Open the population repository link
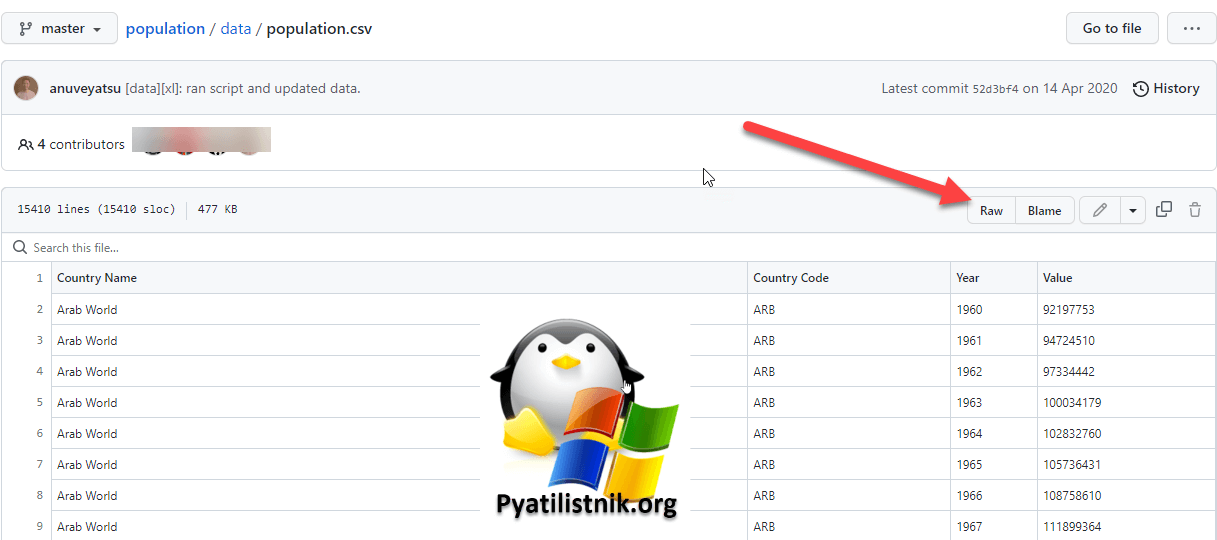 click(165, 29)
